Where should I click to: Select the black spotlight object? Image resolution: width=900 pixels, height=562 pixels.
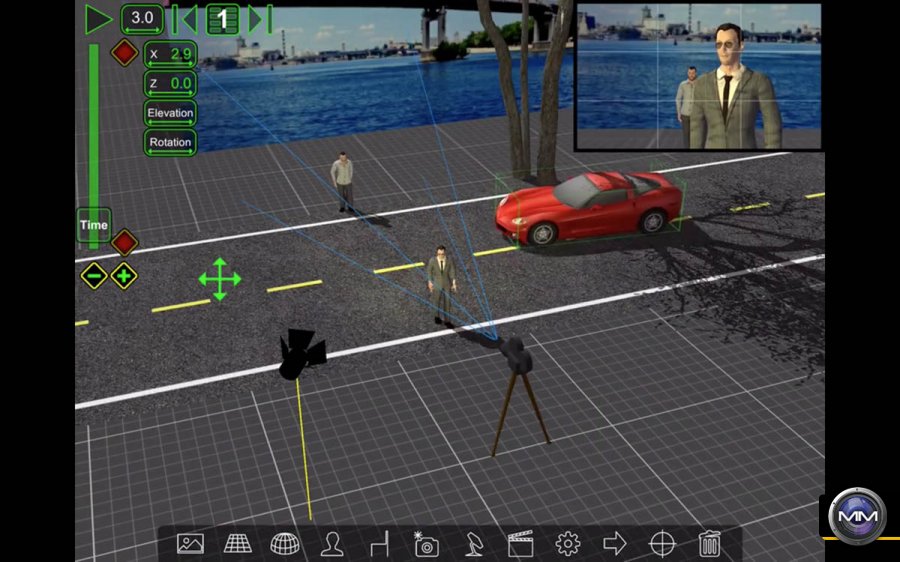pos(301,354)
